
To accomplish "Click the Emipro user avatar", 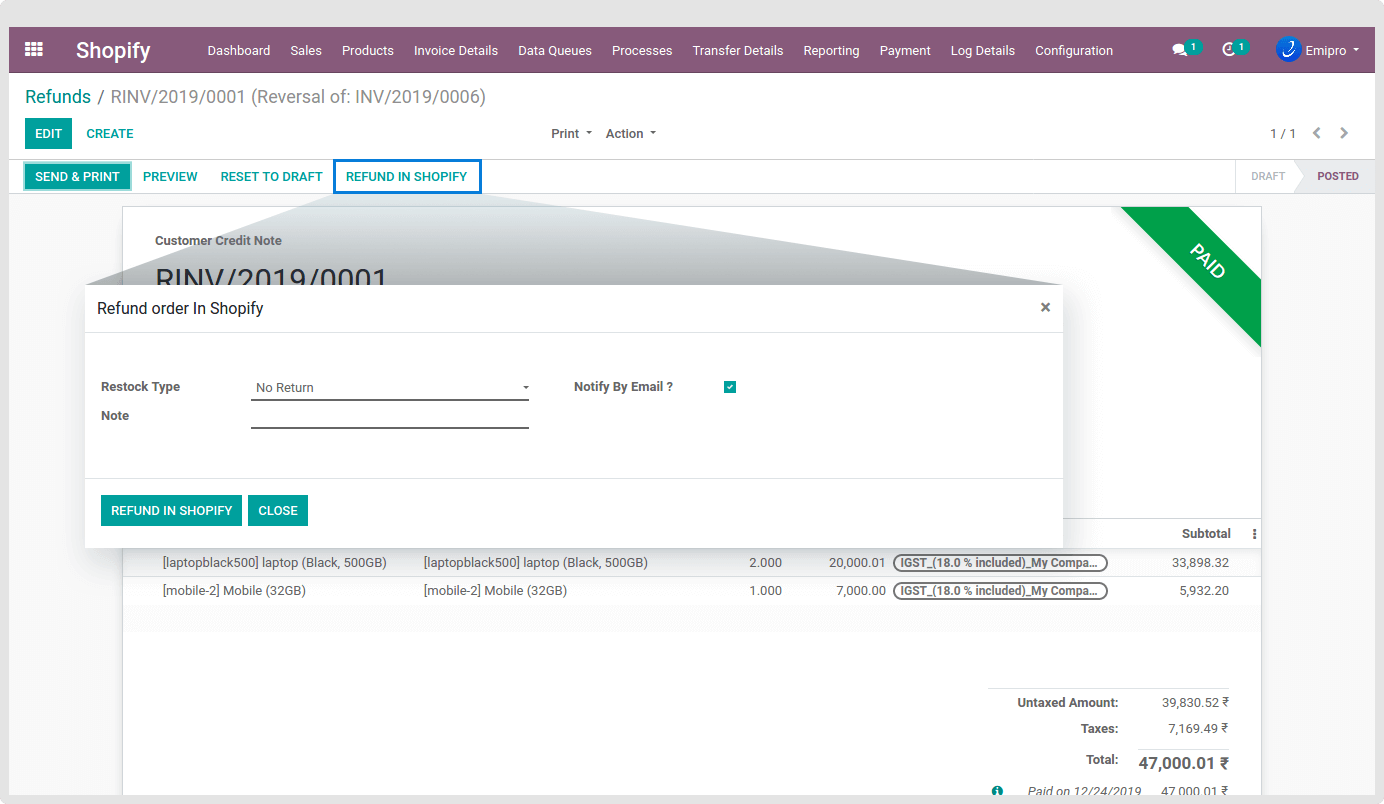I will (x=1288, y=50).
